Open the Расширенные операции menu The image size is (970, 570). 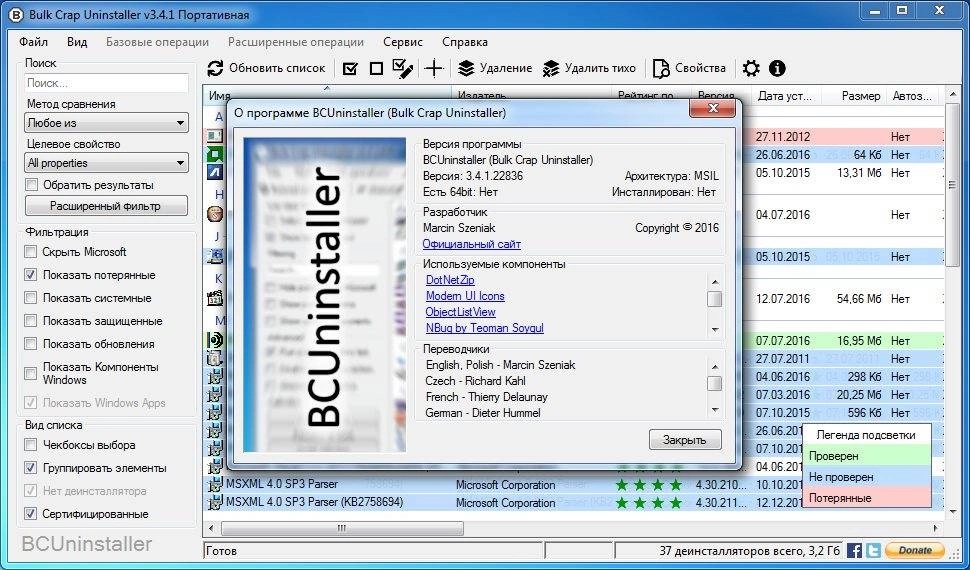pos(296,42)
